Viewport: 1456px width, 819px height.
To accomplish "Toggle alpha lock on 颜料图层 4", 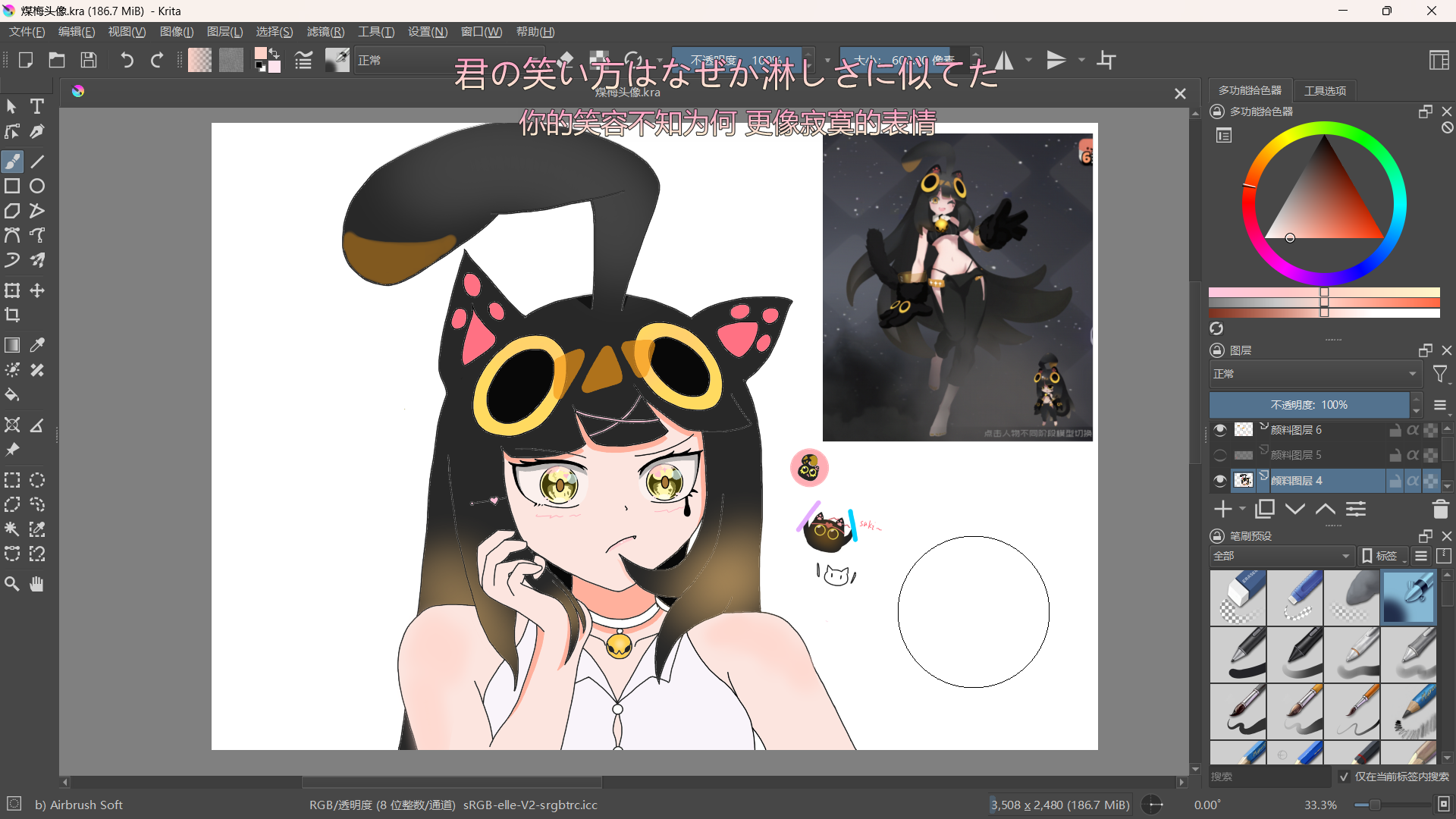I will pyautogui.click(x=1413, y=481).
